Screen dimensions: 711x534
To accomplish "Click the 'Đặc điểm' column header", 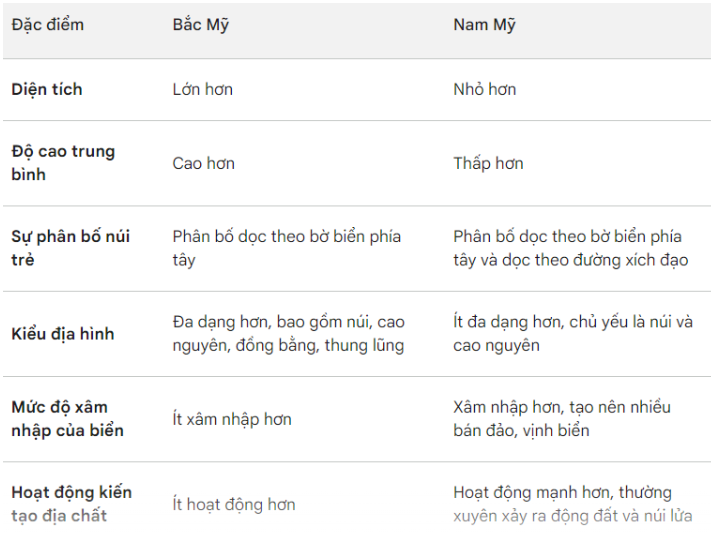I will [48, 24].
